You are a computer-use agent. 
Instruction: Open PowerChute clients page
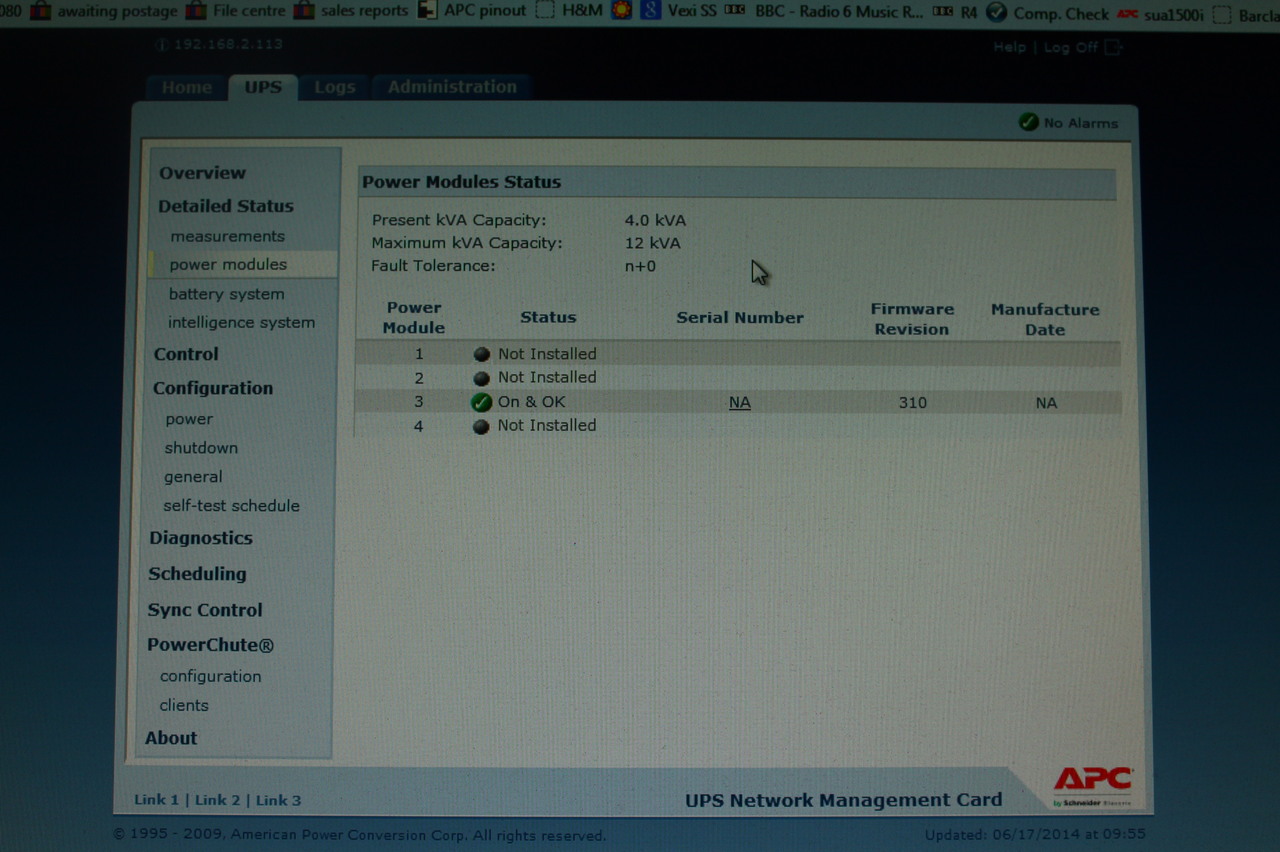pyautogui.click(x=184, y=705)
